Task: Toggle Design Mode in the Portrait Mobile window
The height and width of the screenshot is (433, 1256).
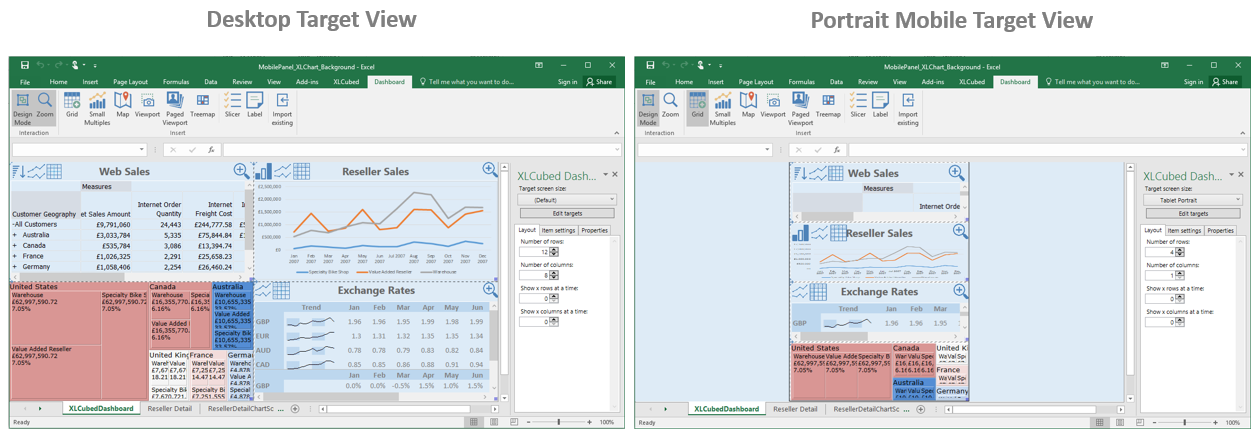Action: [648, 107]
